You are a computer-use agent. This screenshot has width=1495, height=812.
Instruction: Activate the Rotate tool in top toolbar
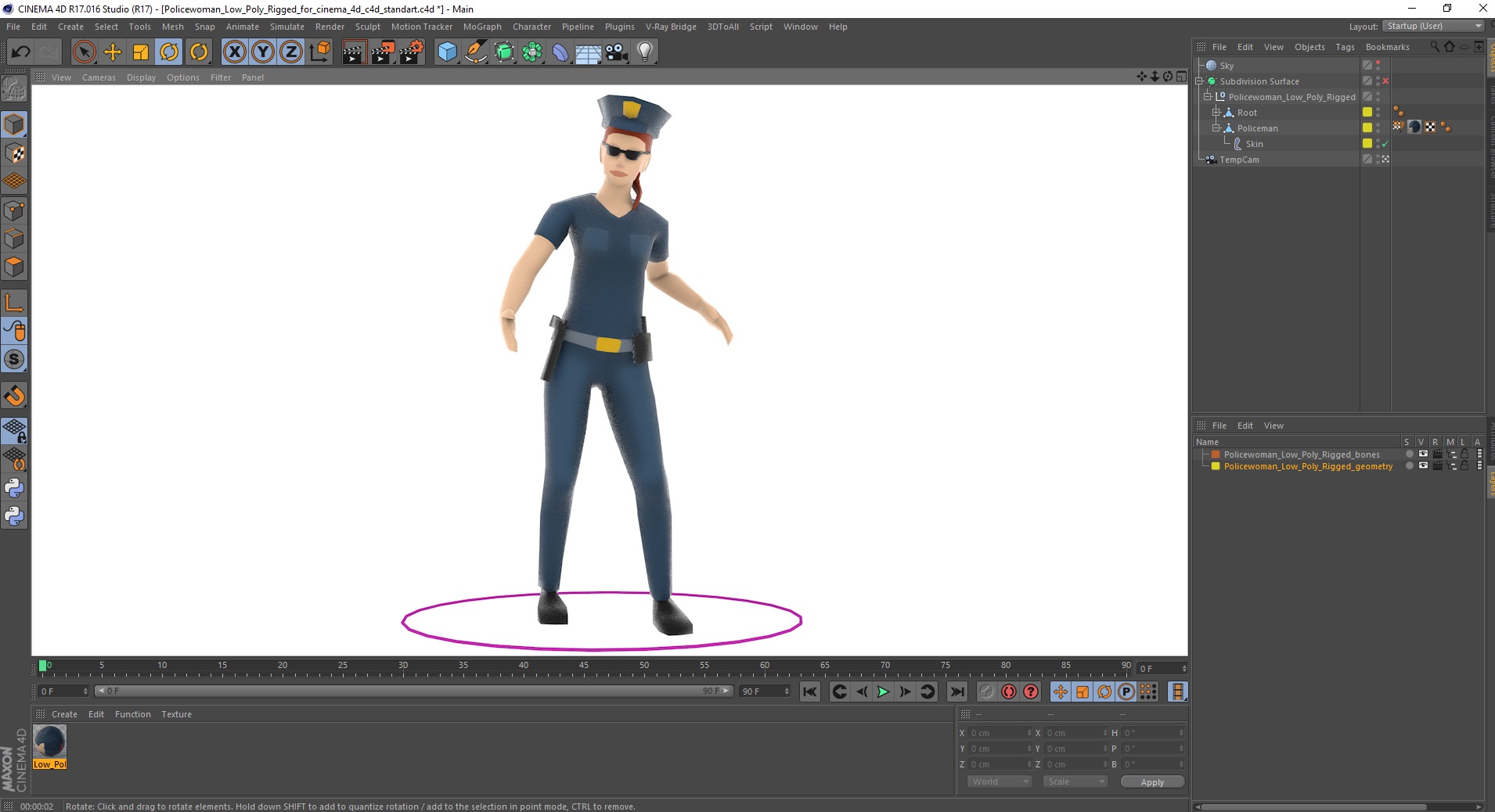[x=169, y=52]
